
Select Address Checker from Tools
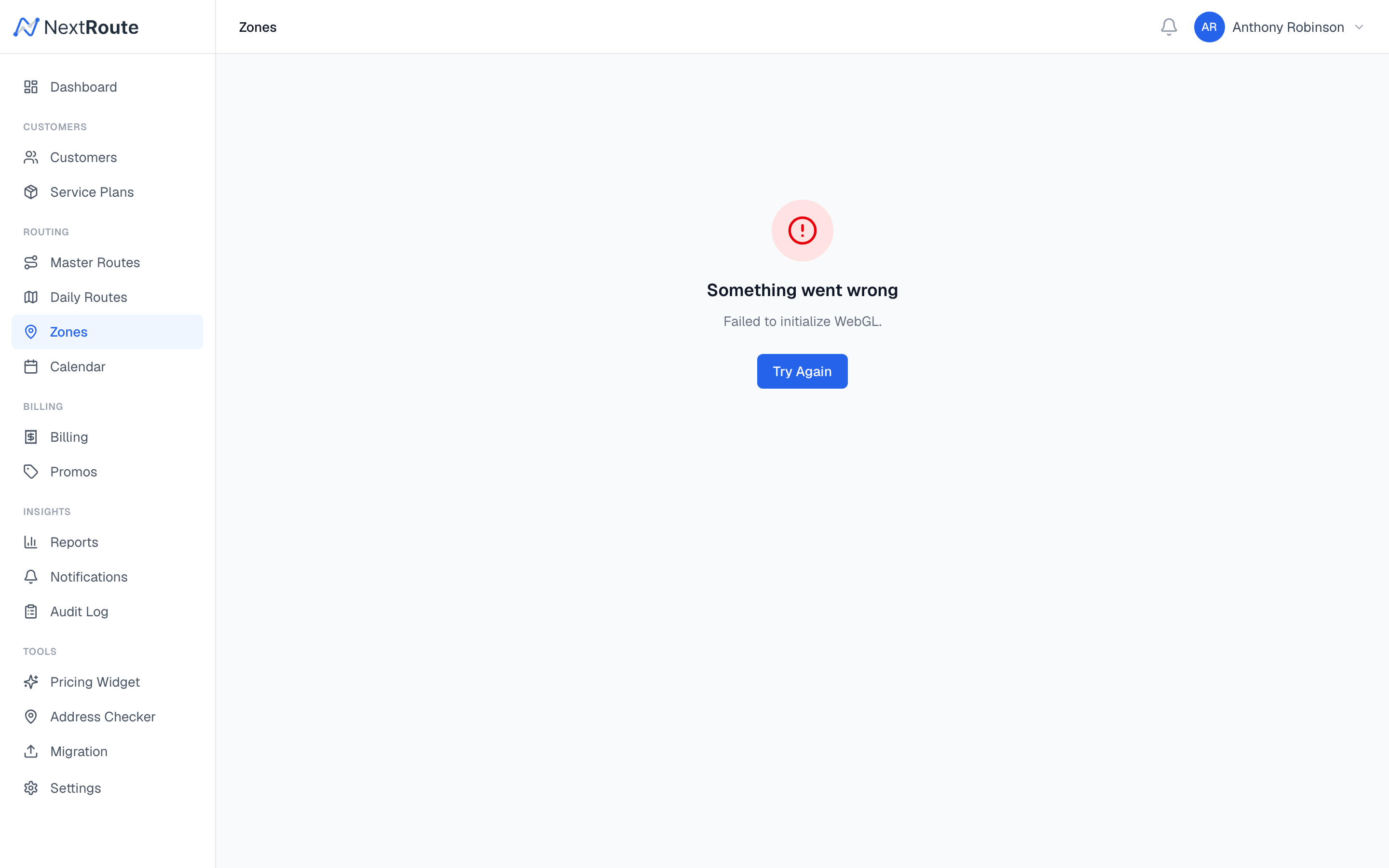pos(103,717)
